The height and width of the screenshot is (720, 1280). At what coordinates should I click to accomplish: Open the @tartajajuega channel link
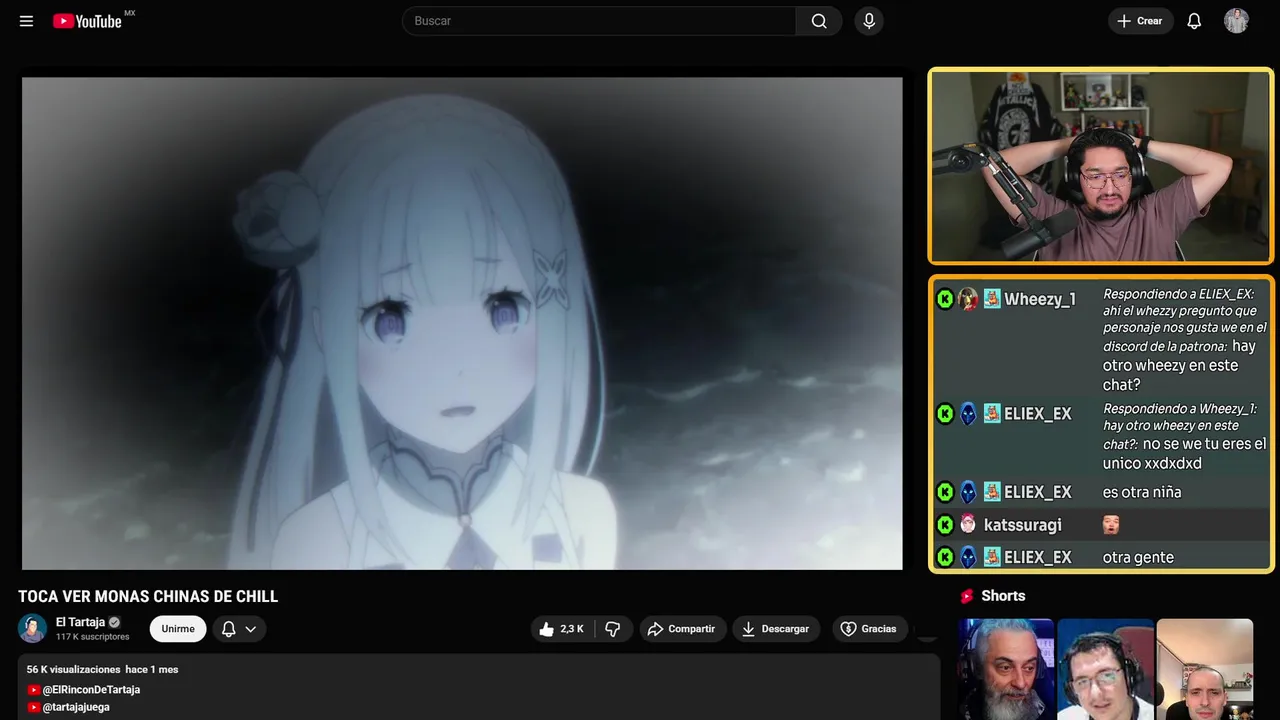pyautogui.click(x=76, y=707)
